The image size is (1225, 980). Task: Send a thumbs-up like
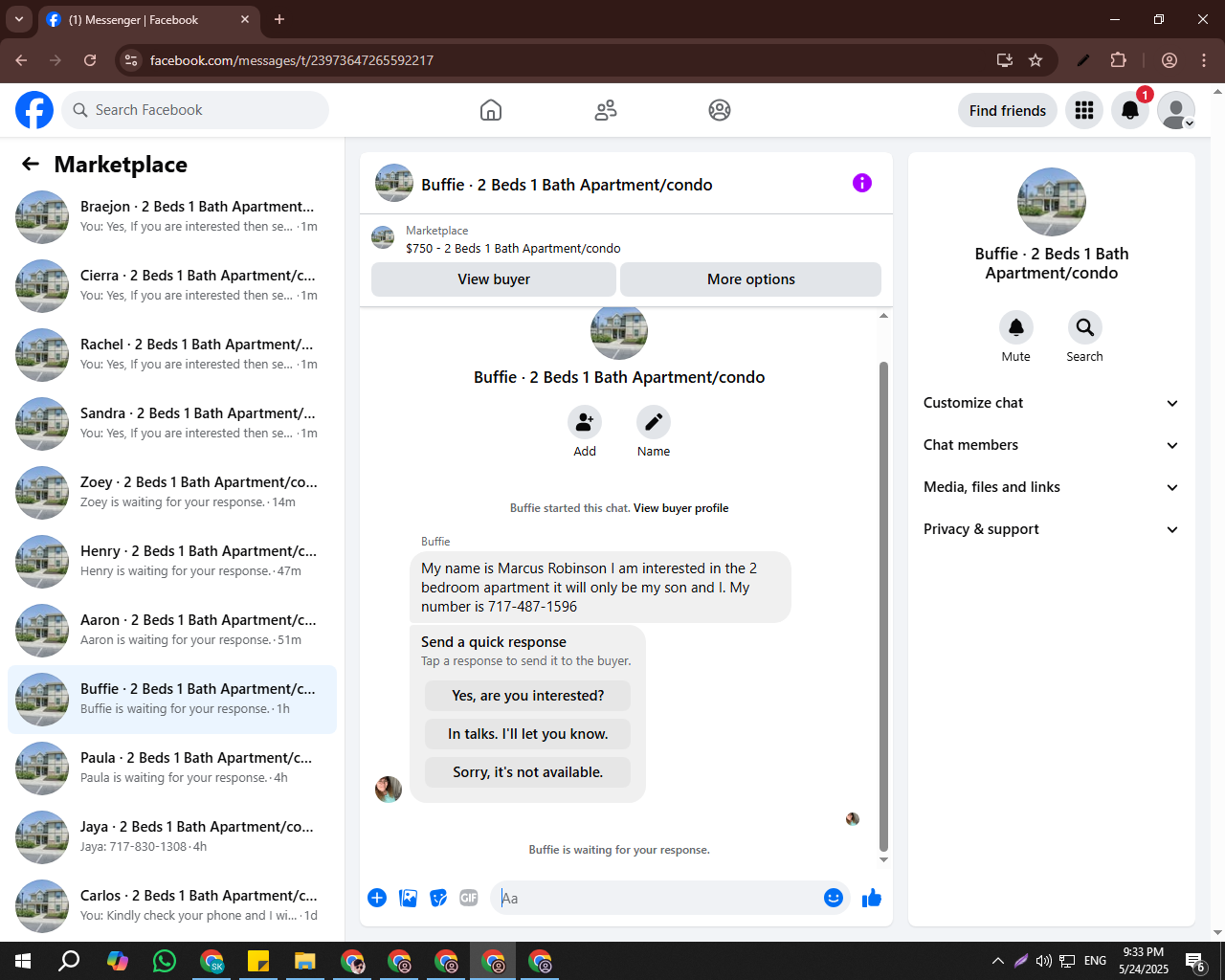point(872,898)
